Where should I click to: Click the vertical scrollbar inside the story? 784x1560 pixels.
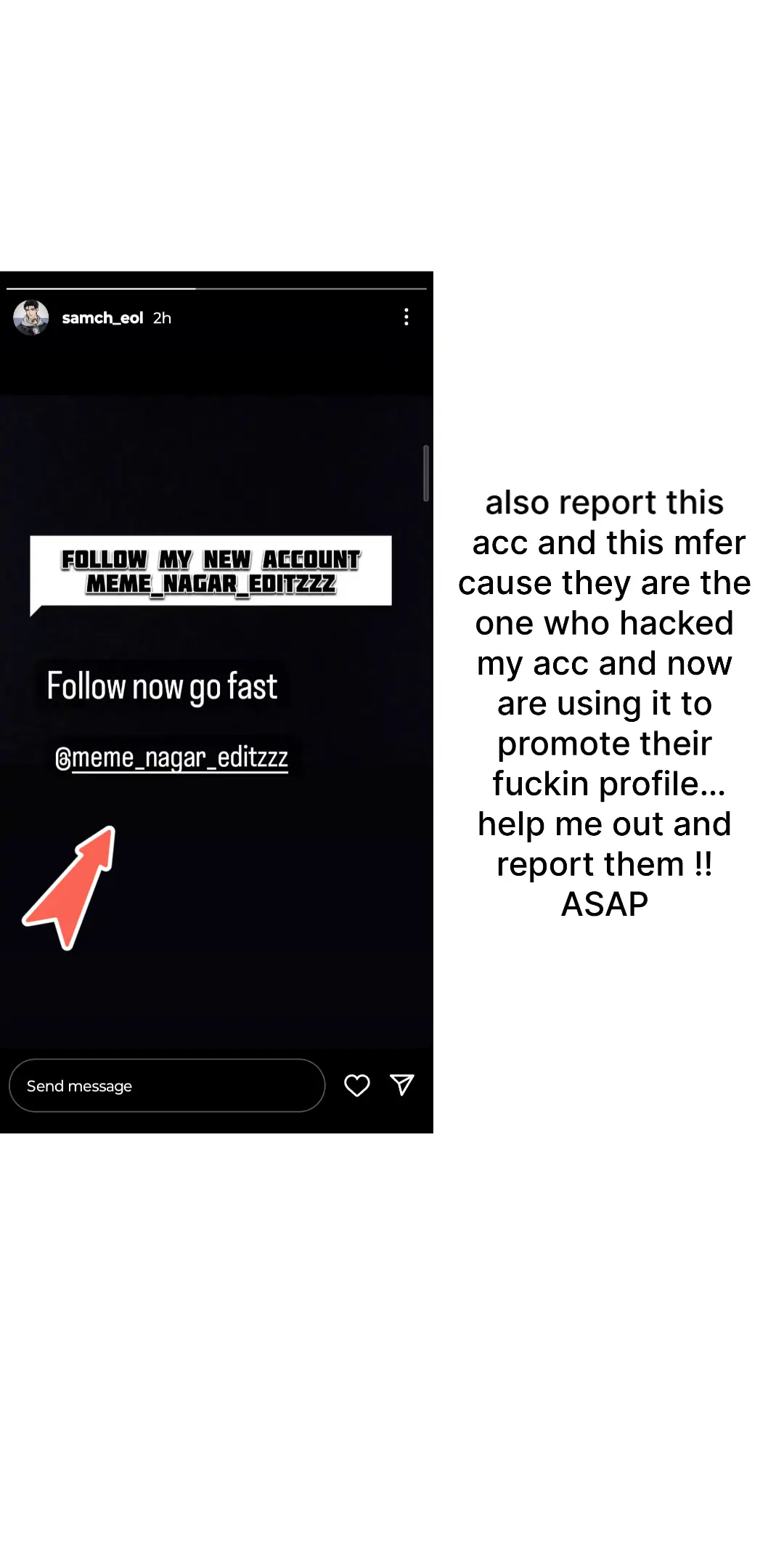426,474
